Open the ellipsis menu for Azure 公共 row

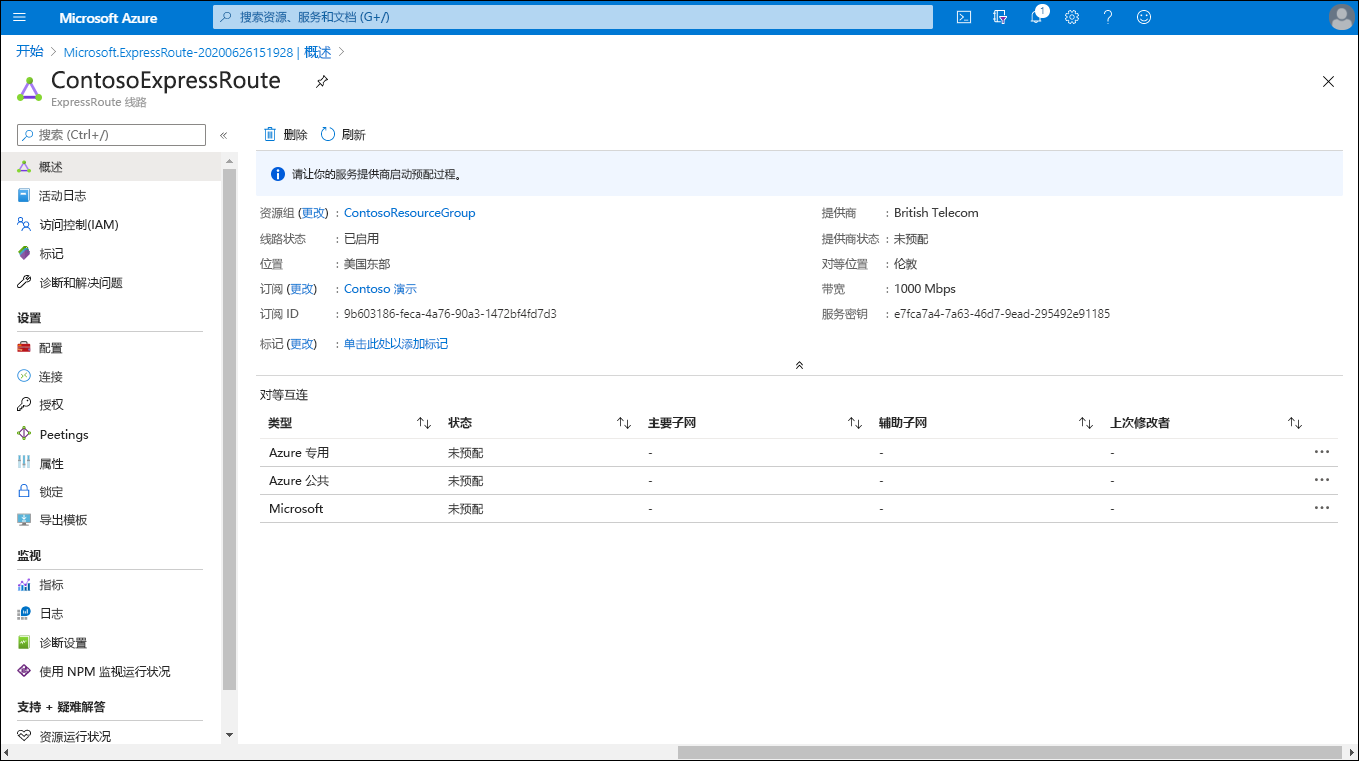click(x=1322, y=480)
